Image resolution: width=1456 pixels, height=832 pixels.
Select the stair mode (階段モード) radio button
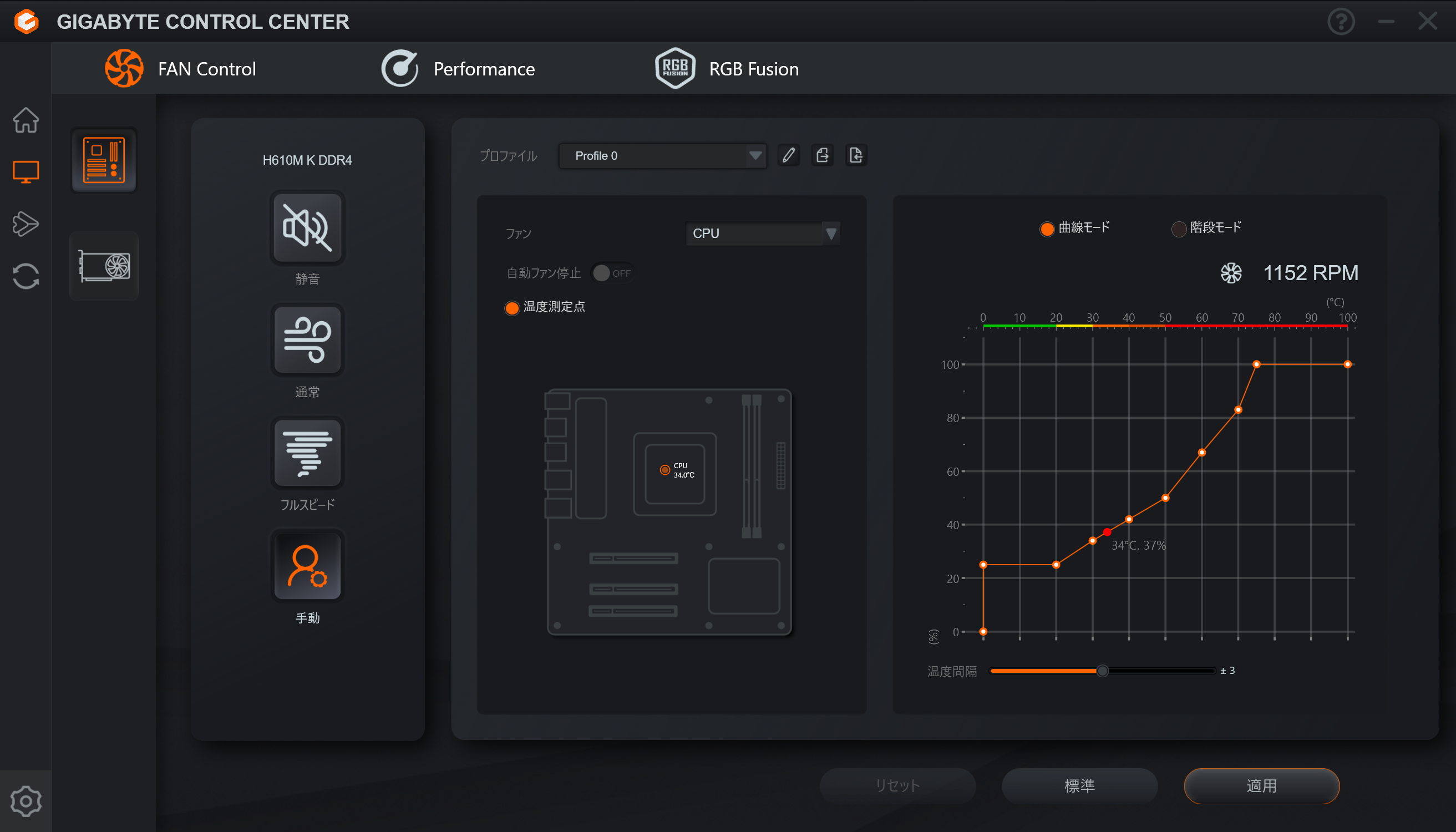1178,229
